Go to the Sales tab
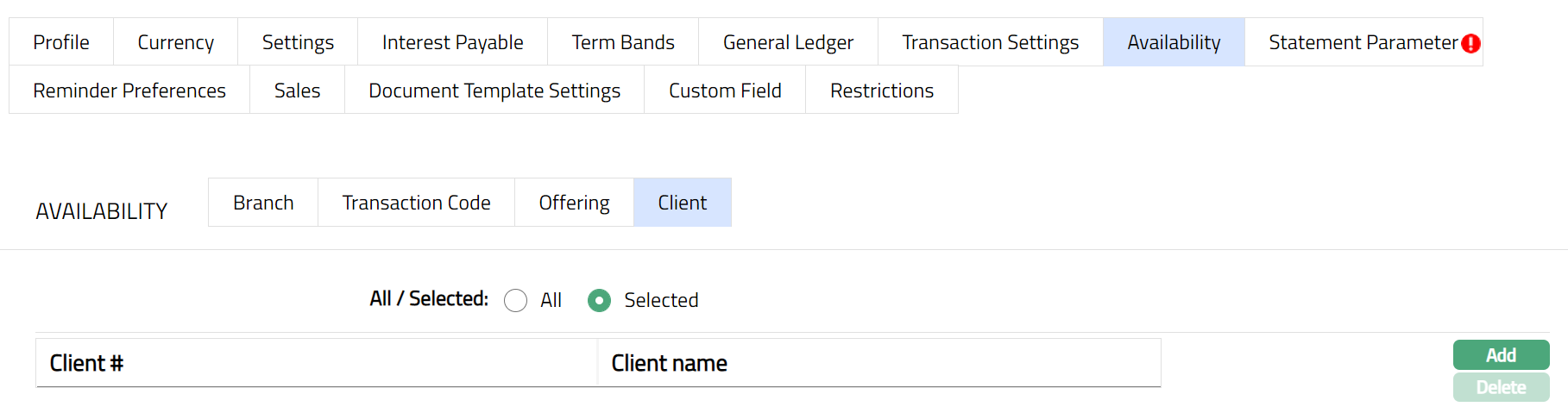 click(x=297, y=91)
